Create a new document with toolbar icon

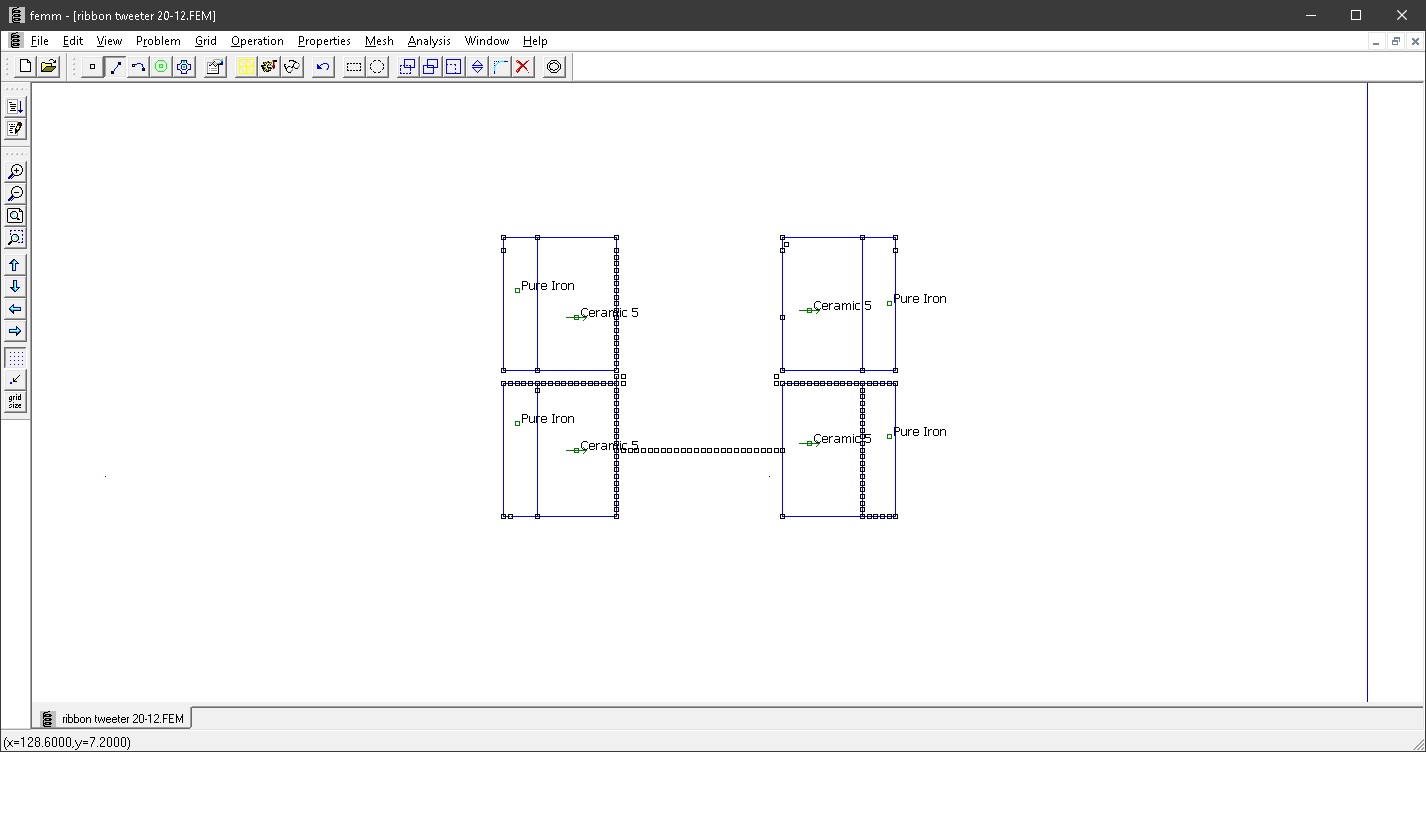coord(25,67)
